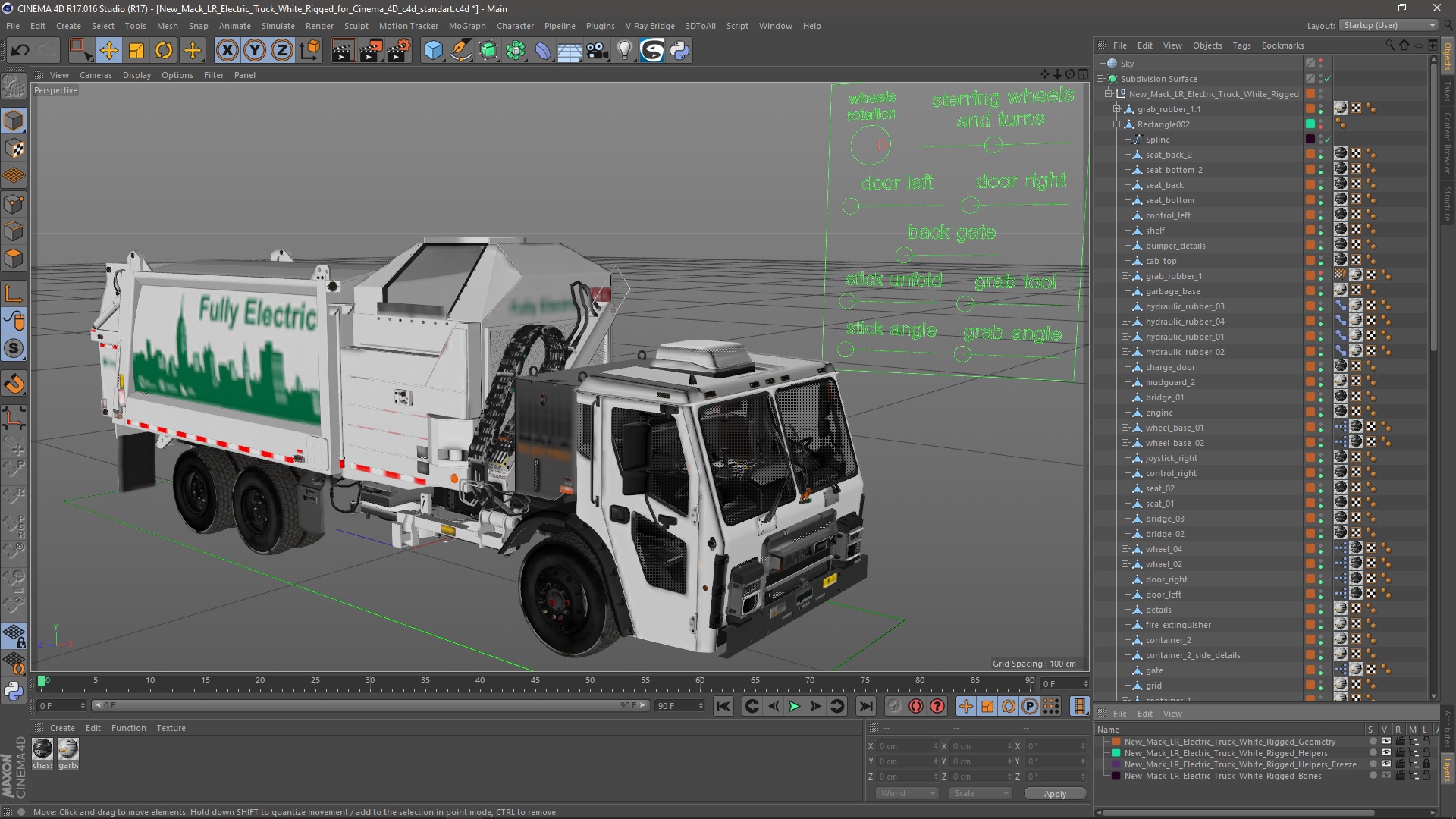Expand the gate object
Screen dimensions: 1456x819
1125,670
